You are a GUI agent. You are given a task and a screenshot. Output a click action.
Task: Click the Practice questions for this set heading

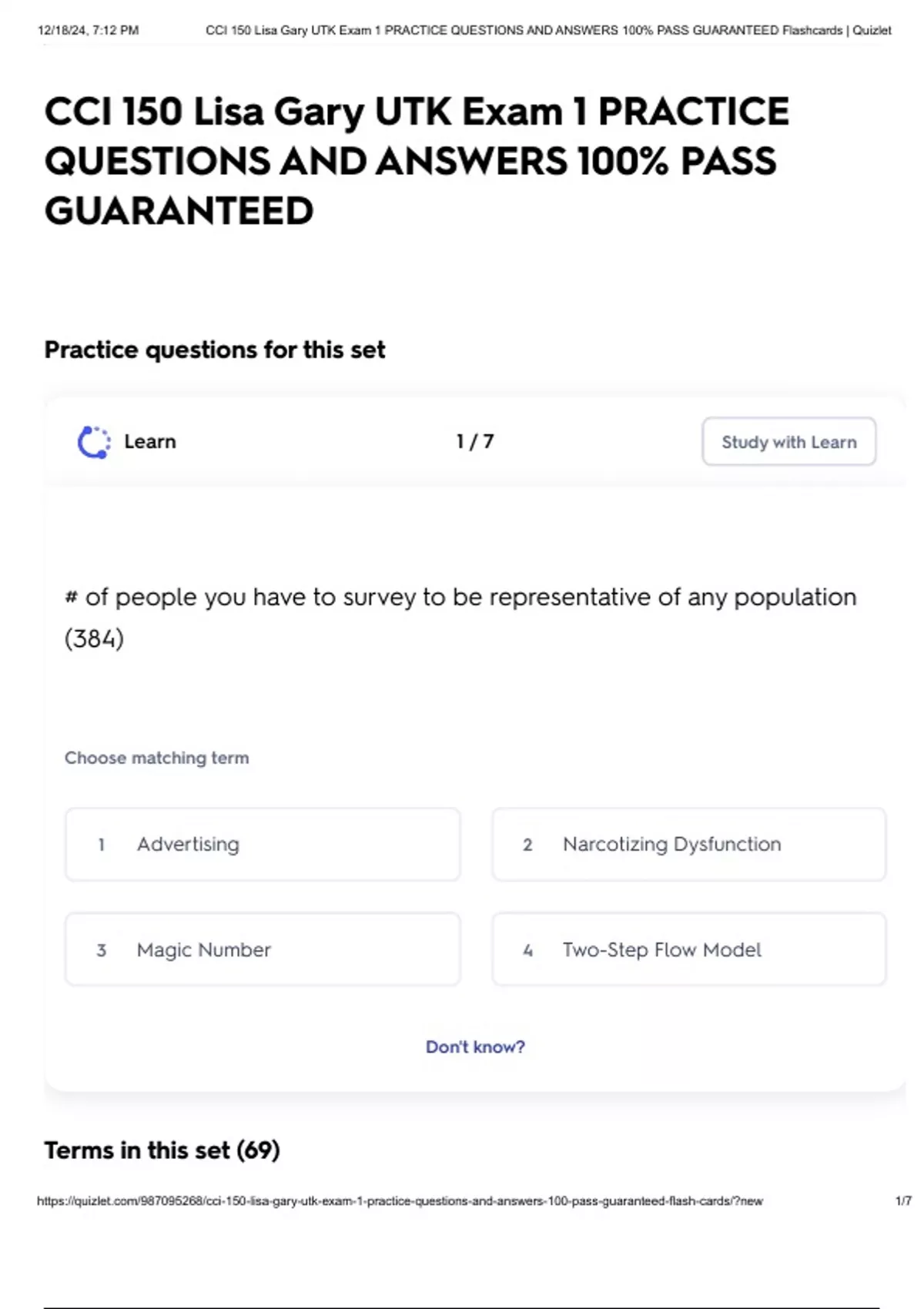click(x=215, y=350)
